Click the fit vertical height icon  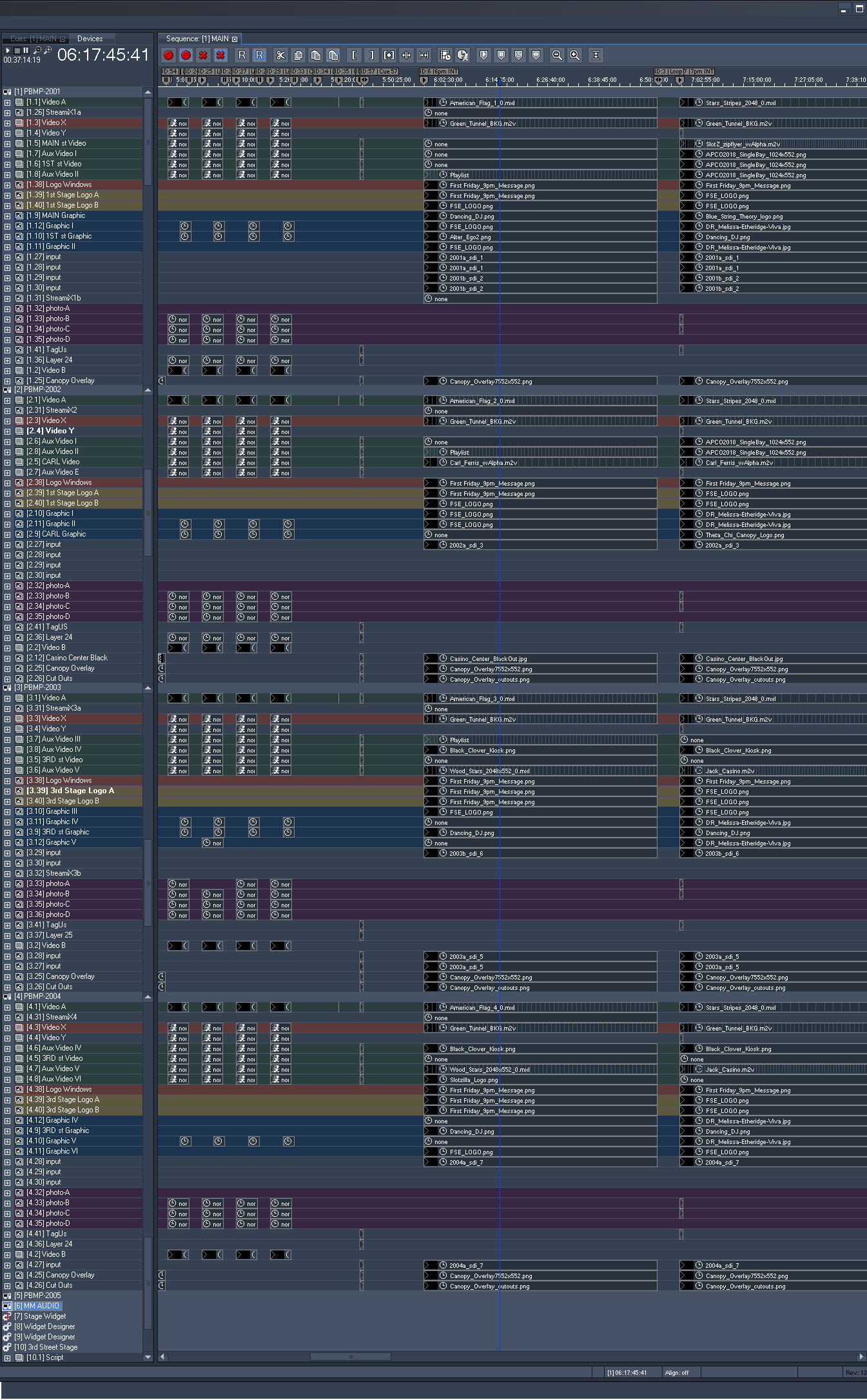tap(596, 55)
